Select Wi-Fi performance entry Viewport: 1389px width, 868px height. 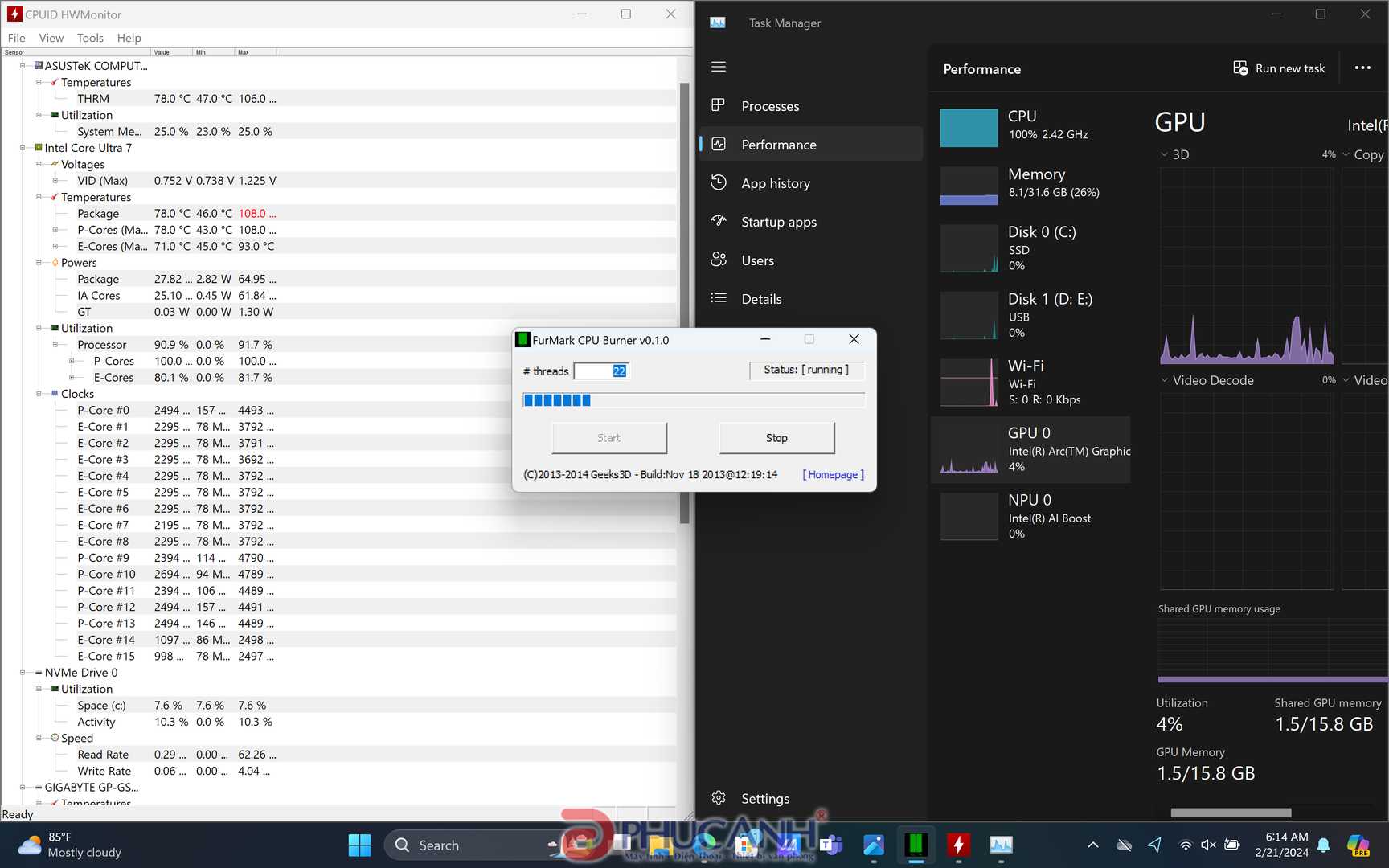pyautogui.click(x=1030, y=382)
